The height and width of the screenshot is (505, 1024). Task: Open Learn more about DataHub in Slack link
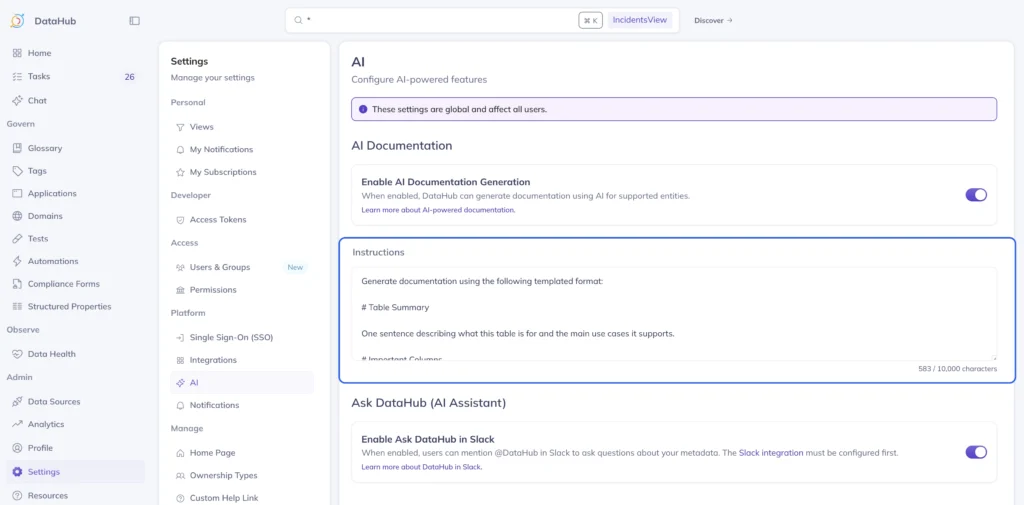421,466
